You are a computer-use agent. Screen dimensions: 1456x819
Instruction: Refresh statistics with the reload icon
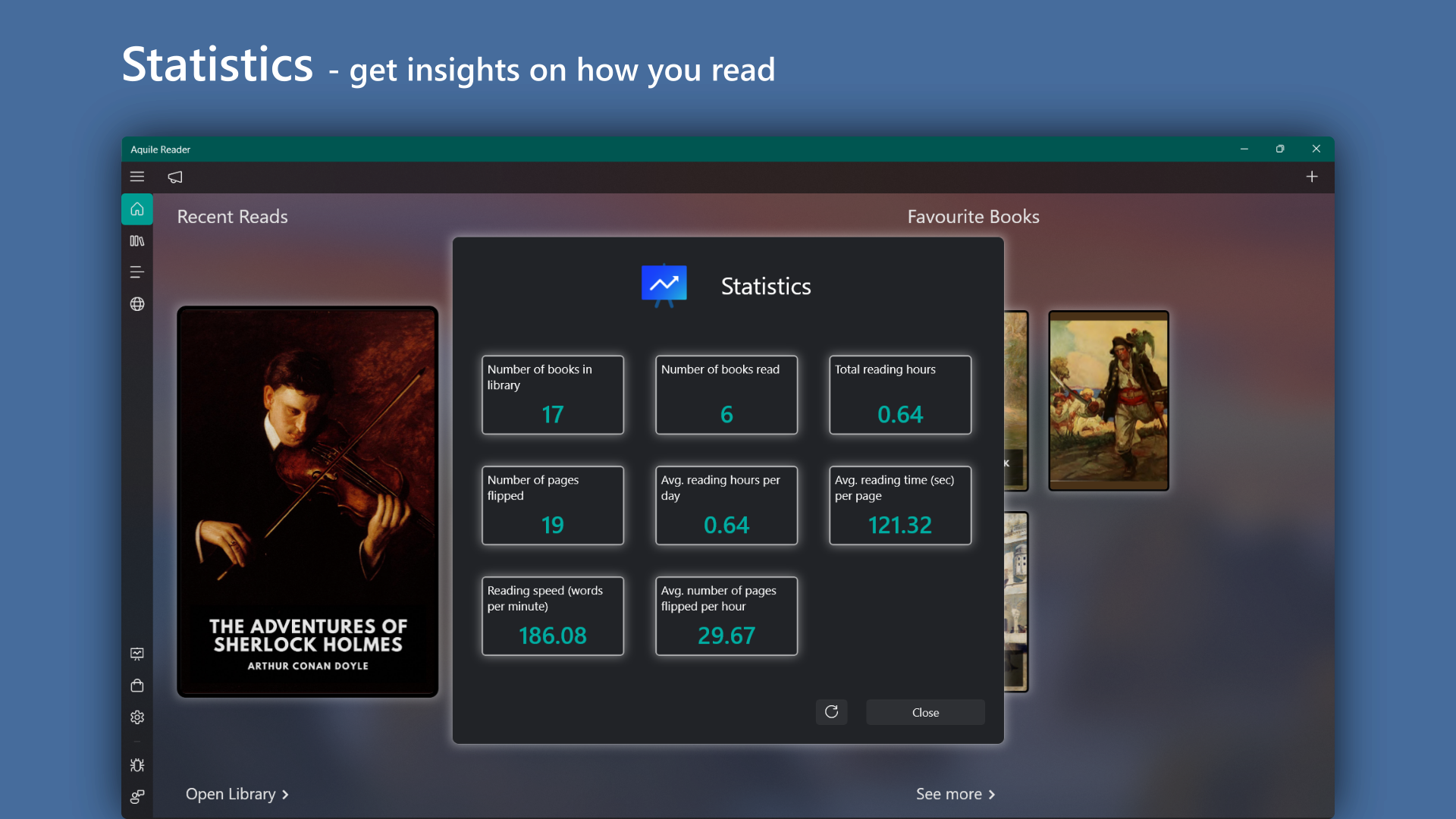tap(832, 712)
